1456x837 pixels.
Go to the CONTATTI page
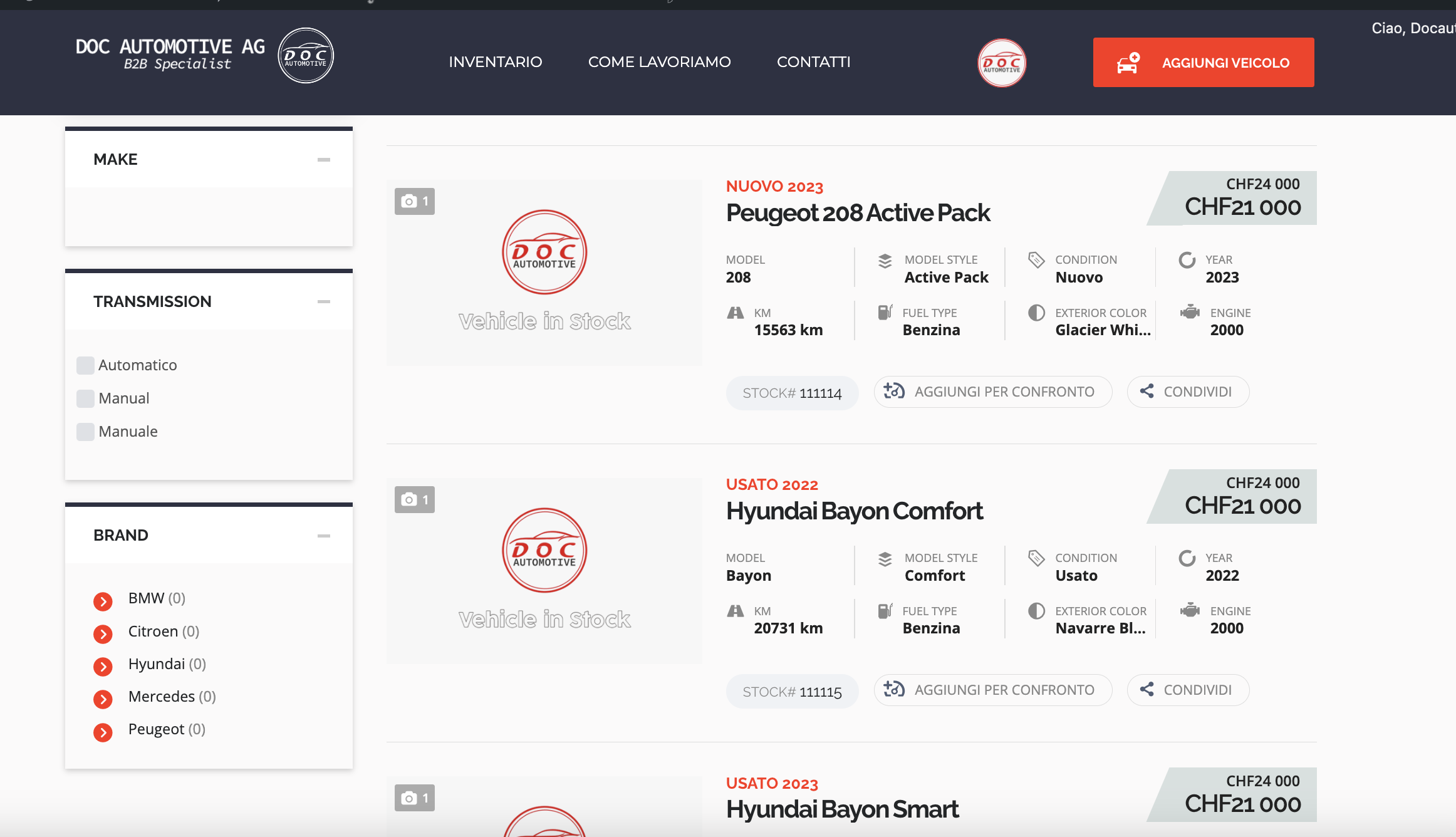pos(813,62)
